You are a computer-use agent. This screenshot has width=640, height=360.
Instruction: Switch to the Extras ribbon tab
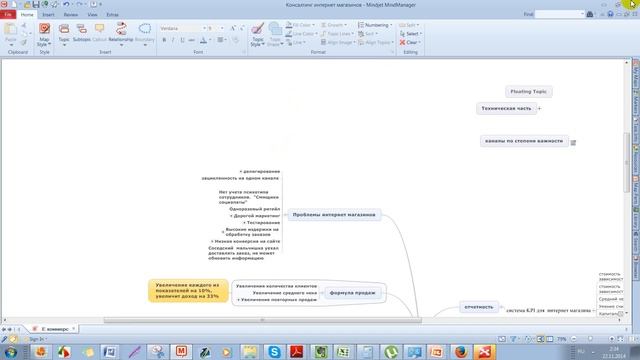pos(112,15)
